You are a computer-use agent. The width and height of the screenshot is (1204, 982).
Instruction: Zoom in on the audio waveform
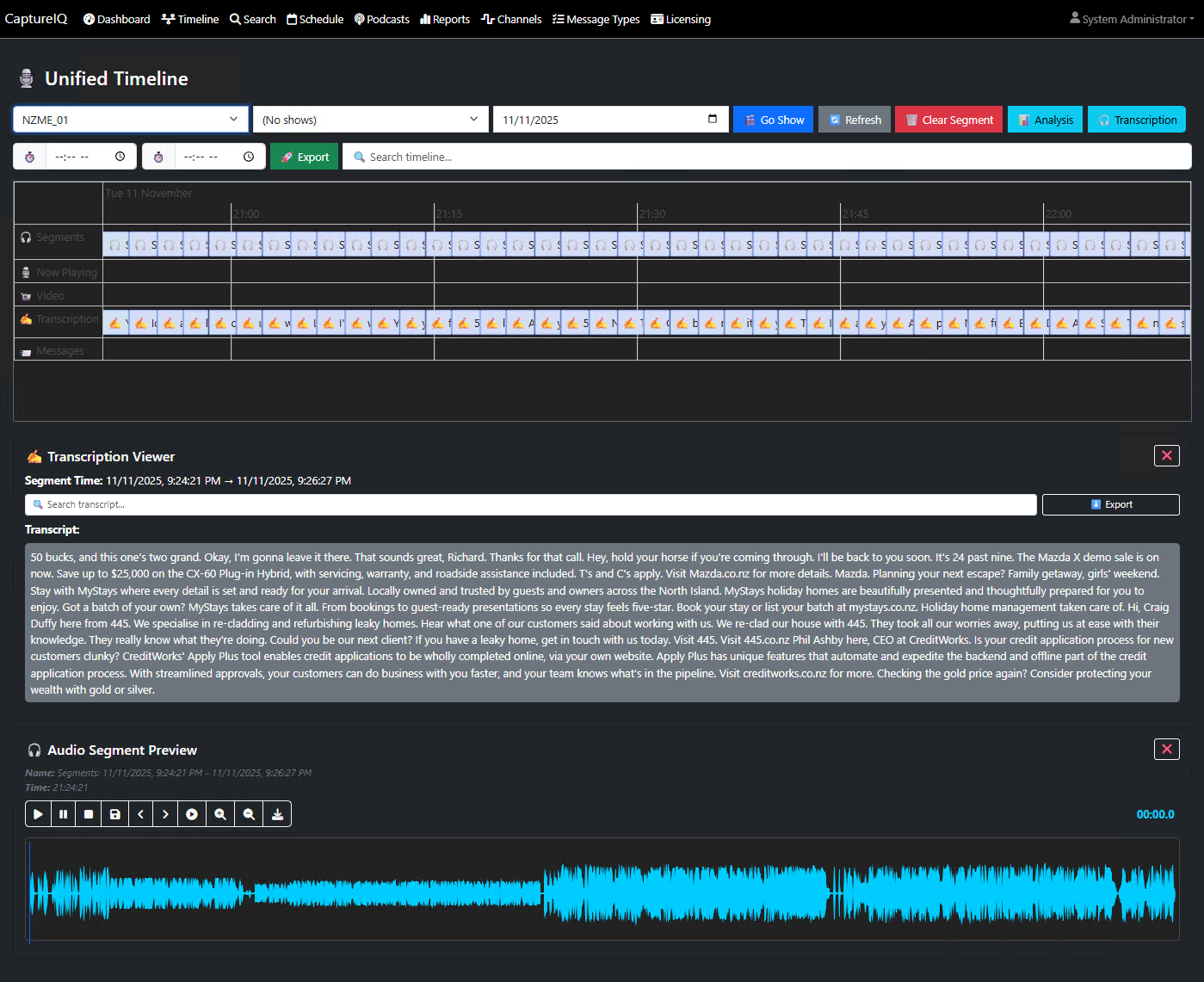coord(220,814)
